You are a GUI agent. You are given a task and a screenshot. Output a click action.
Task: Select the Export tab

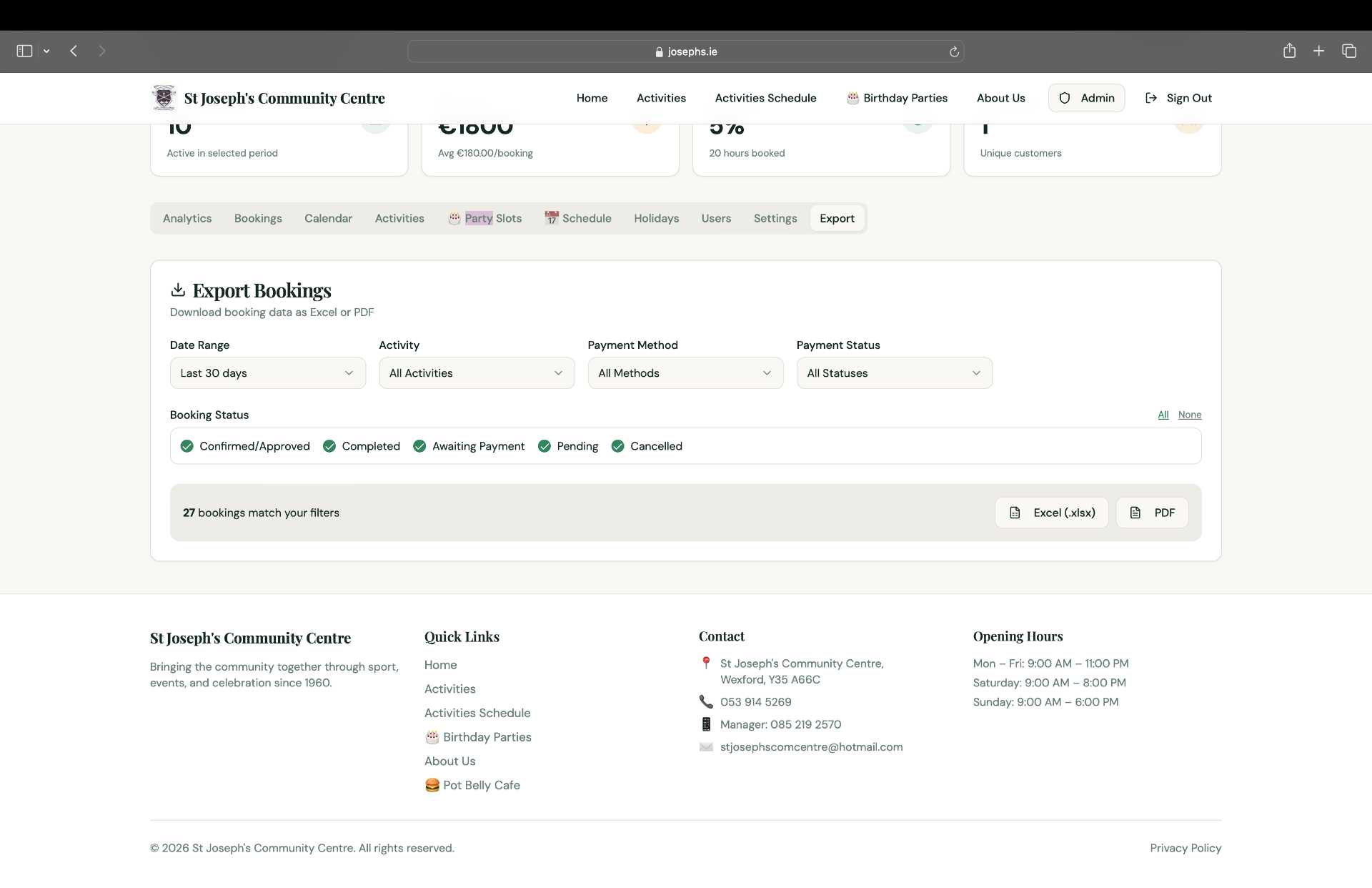(837, 218)
